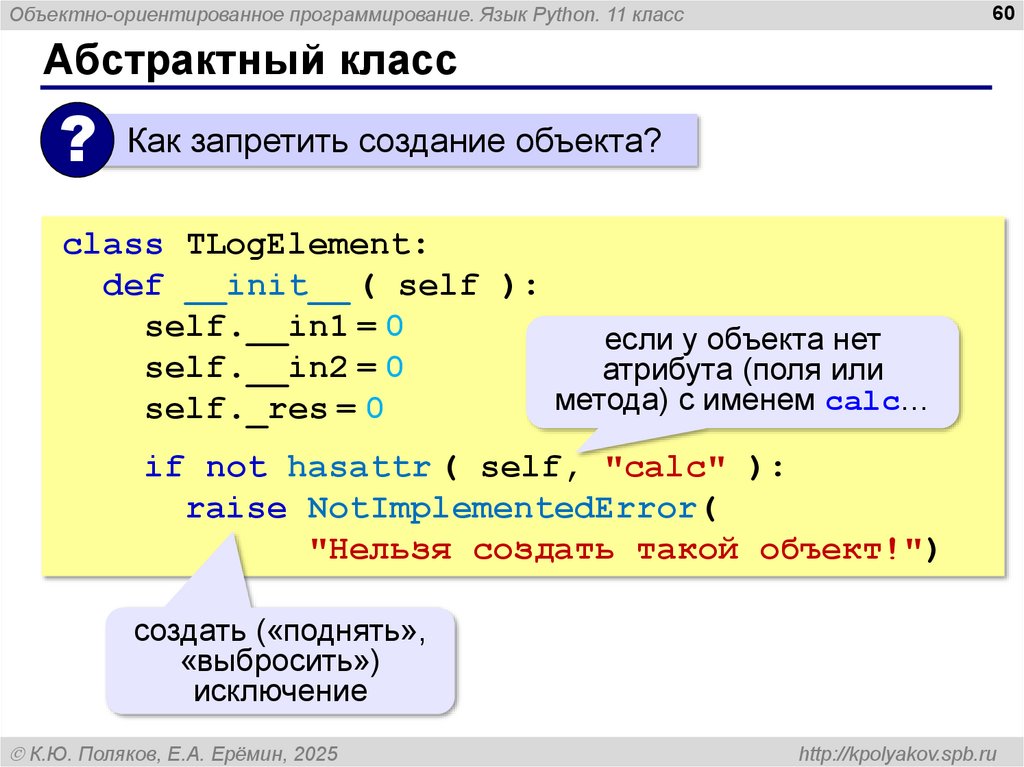Click the string "Нельзя создать такой объект!"
1024x767 pixels.
point(616,549)
